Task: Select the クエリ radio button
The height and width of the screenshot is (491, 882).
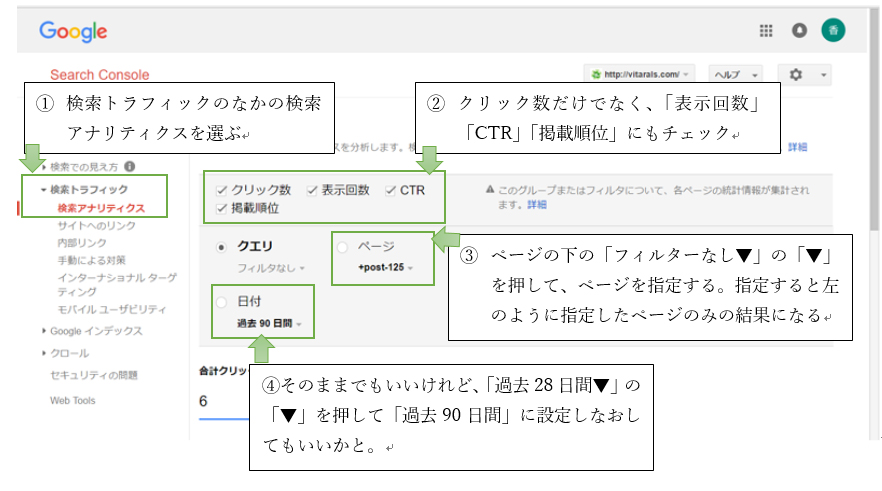Action: pyautogui.click(x=222, y=247)
